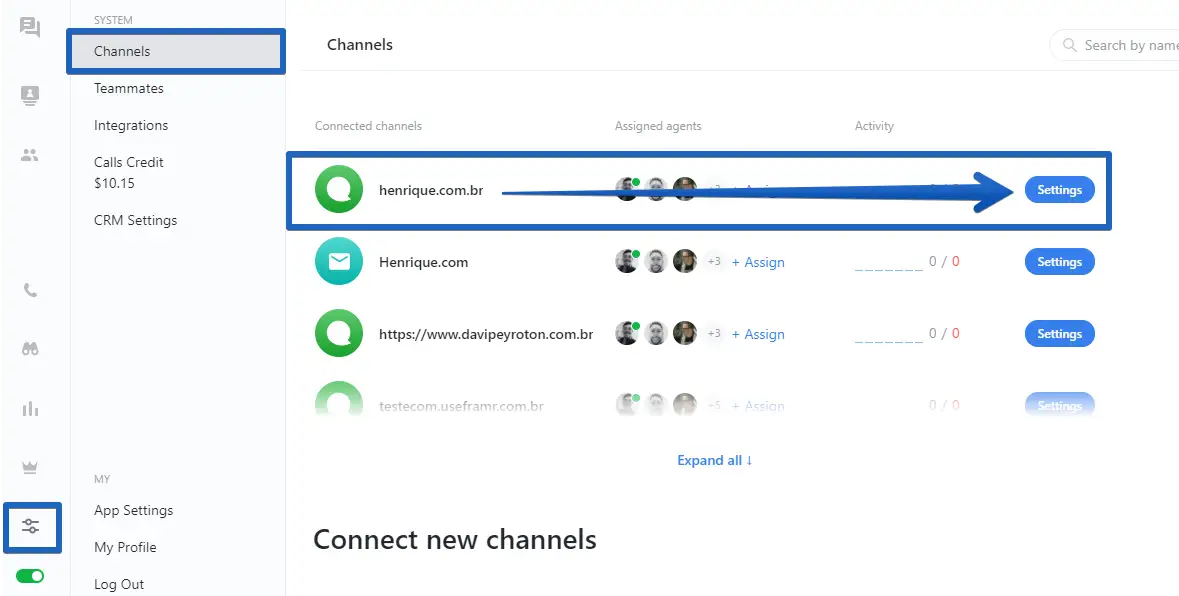Open Integrations section
Screen dimensions: 1179x596
(131, 125)
